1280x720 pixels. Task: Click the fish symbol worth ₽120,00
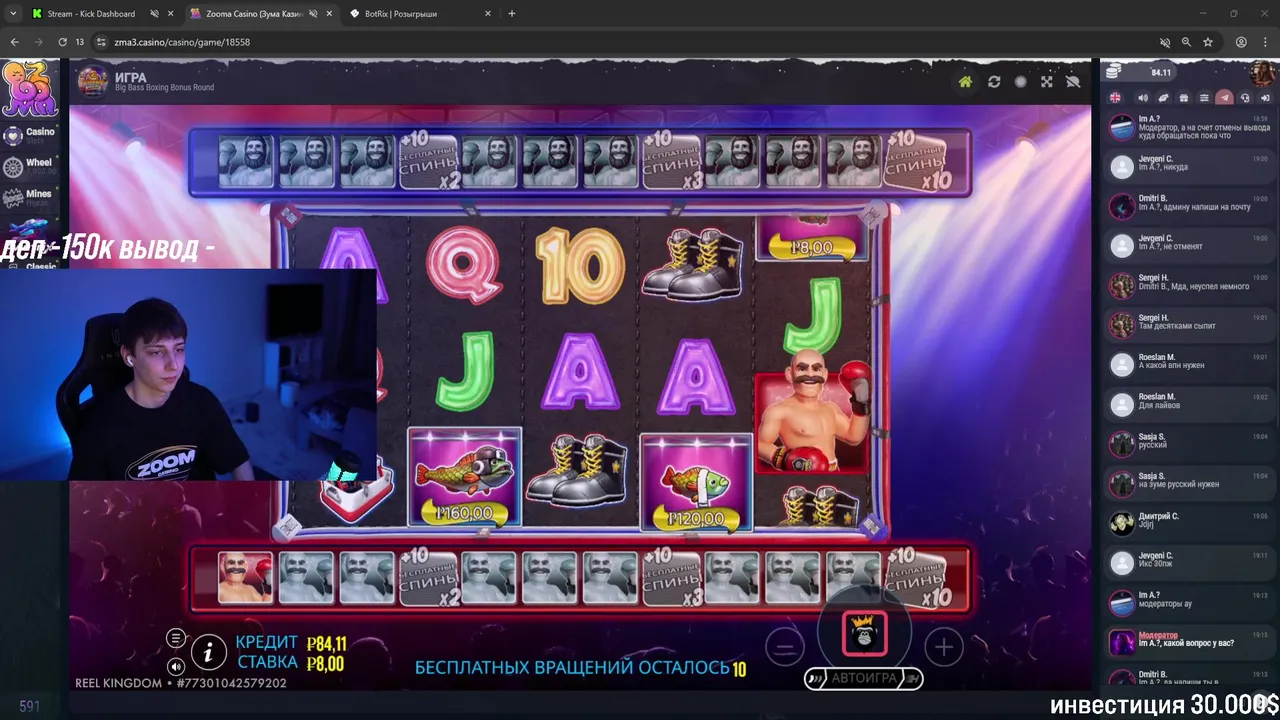[x=696, y=482]
